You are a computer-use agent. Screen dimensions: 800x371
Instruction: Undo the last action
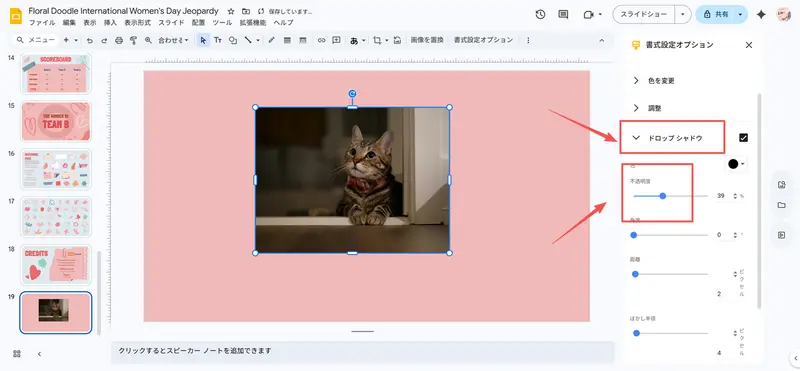tap(90, 40)
